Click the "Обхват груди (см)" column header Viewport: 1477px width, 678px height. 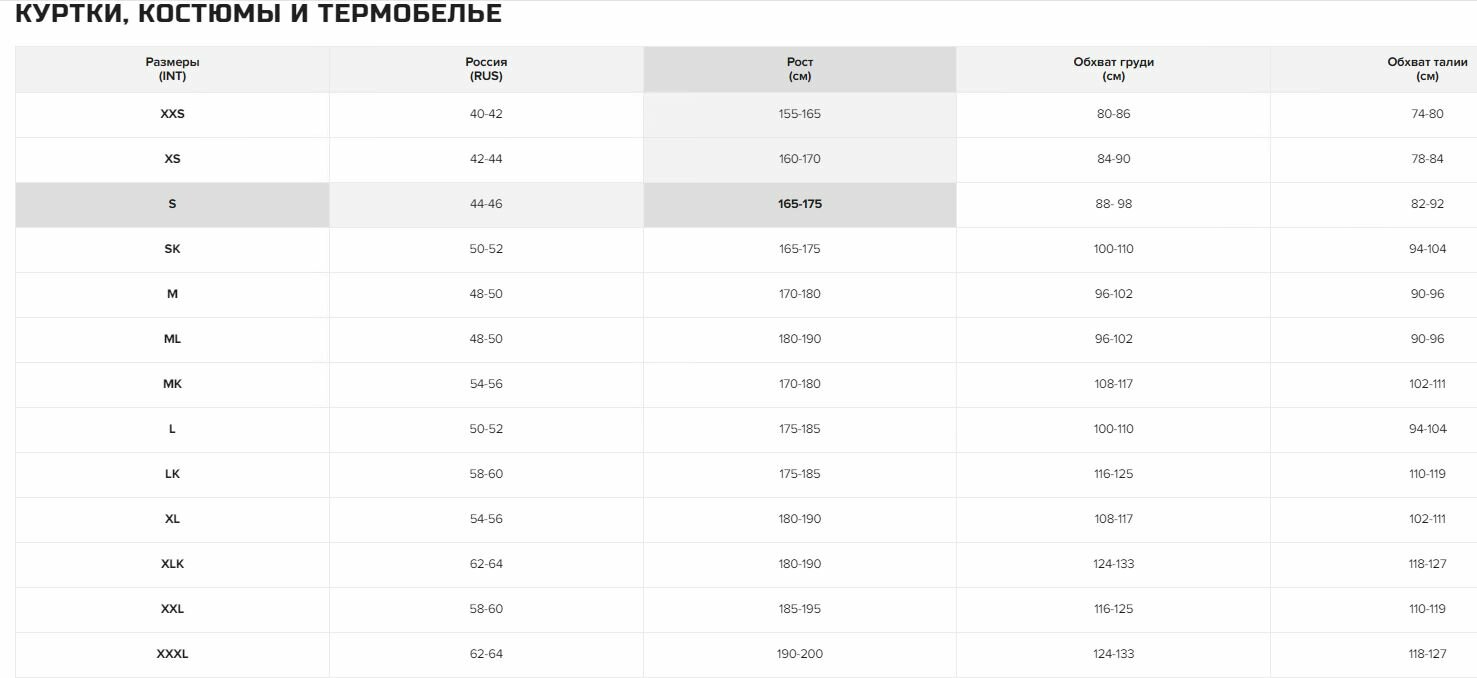pyautogui.click(x=1113, y=69)
